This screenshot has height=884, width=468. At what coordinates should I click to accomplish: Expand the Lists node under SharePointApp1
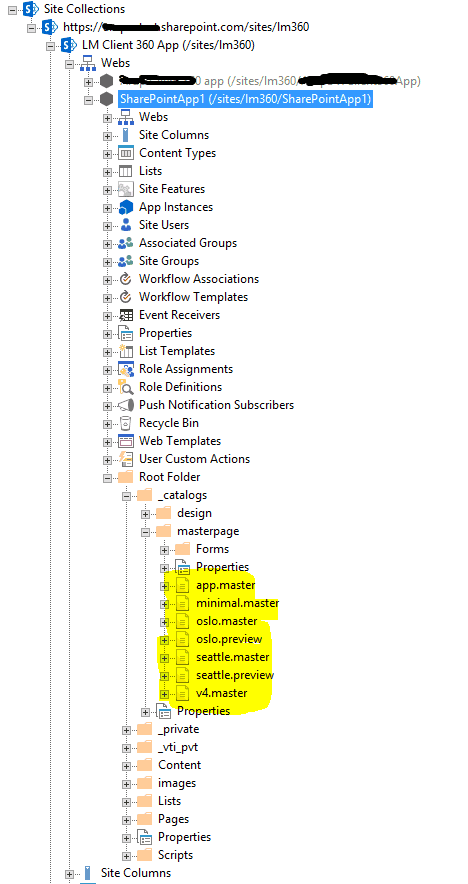(x=107, y=171)
